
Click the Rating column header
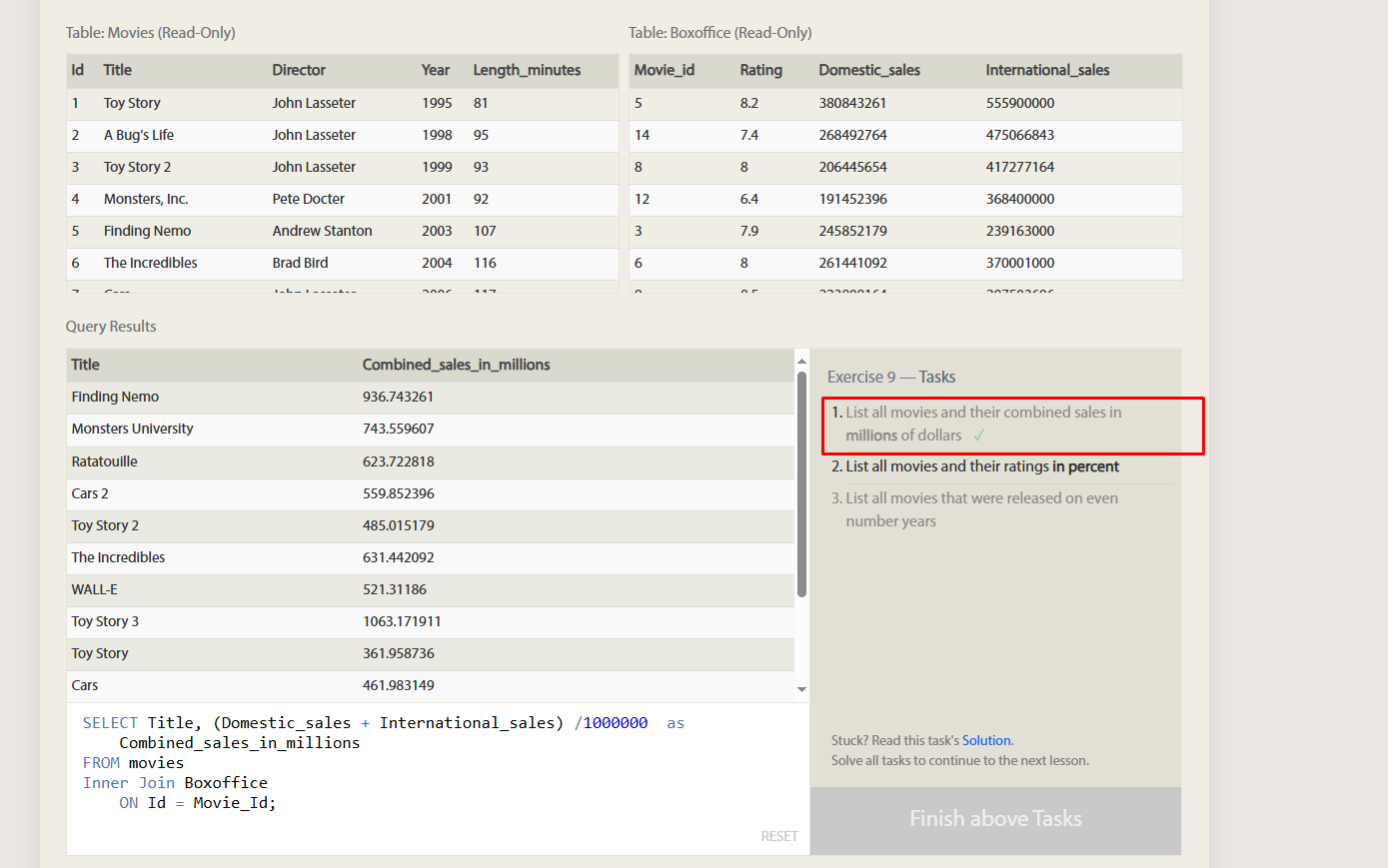tap(760, 70)
